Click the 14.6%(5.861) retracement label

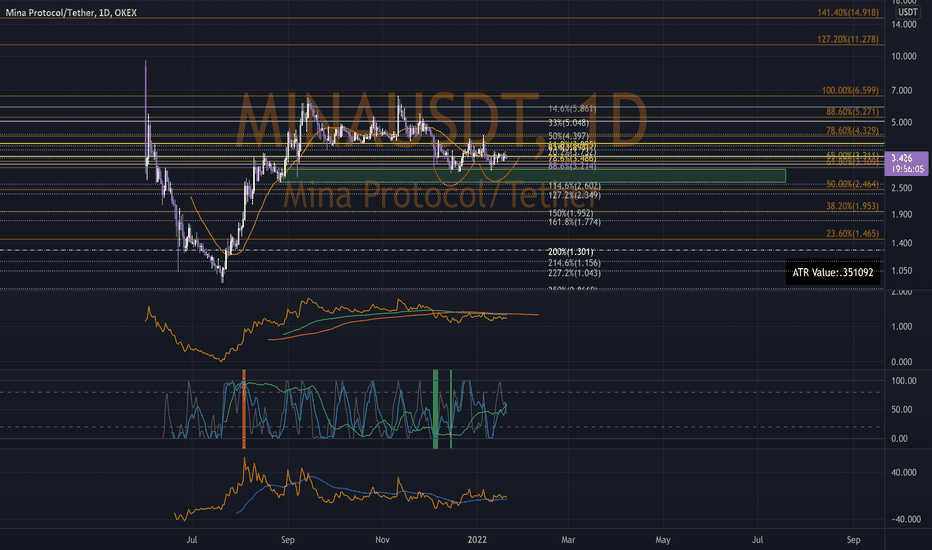(572, 109)
